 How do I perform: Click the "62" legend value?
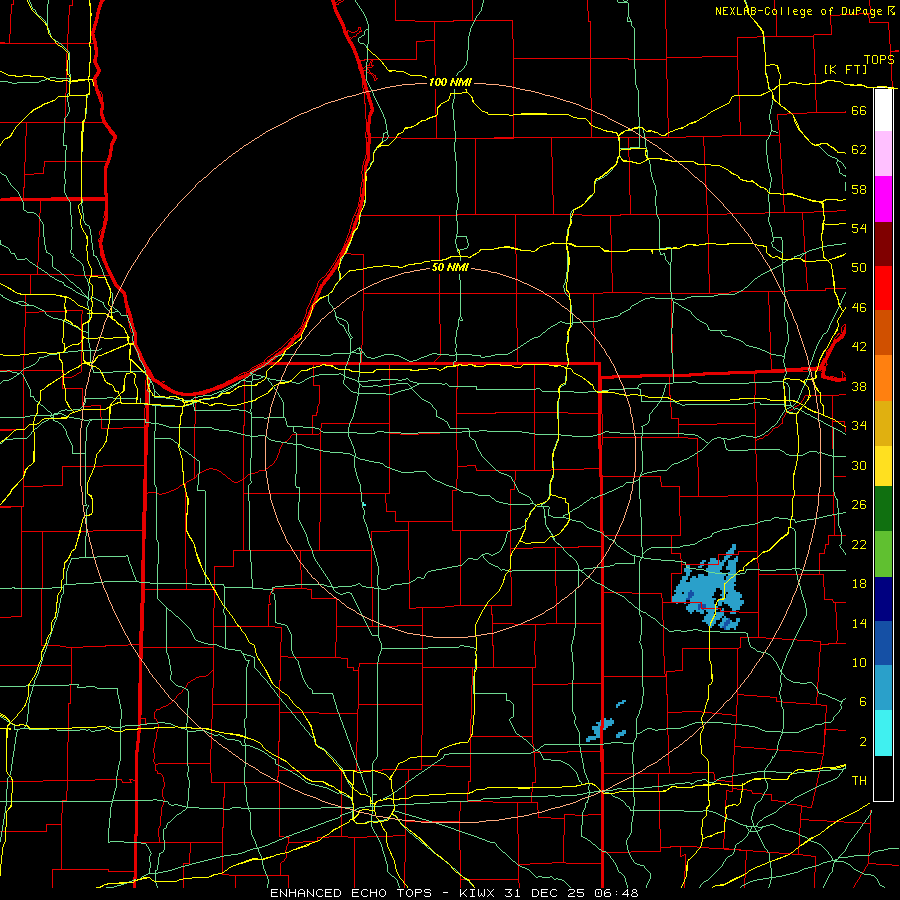(x=859, y=150)
